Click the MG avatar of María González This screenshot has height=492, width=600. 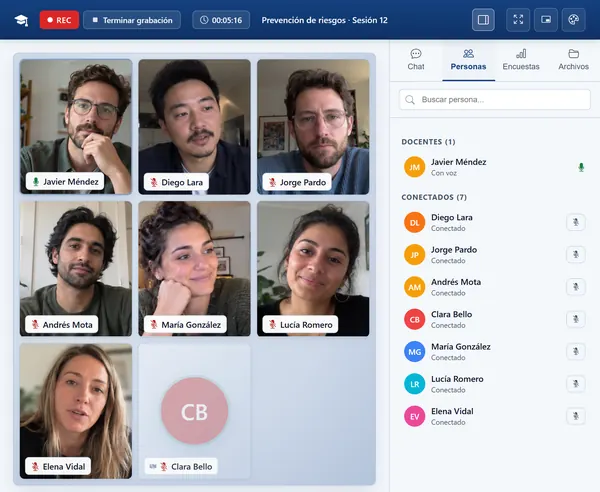pyautogui.click(x=414, y=352)
